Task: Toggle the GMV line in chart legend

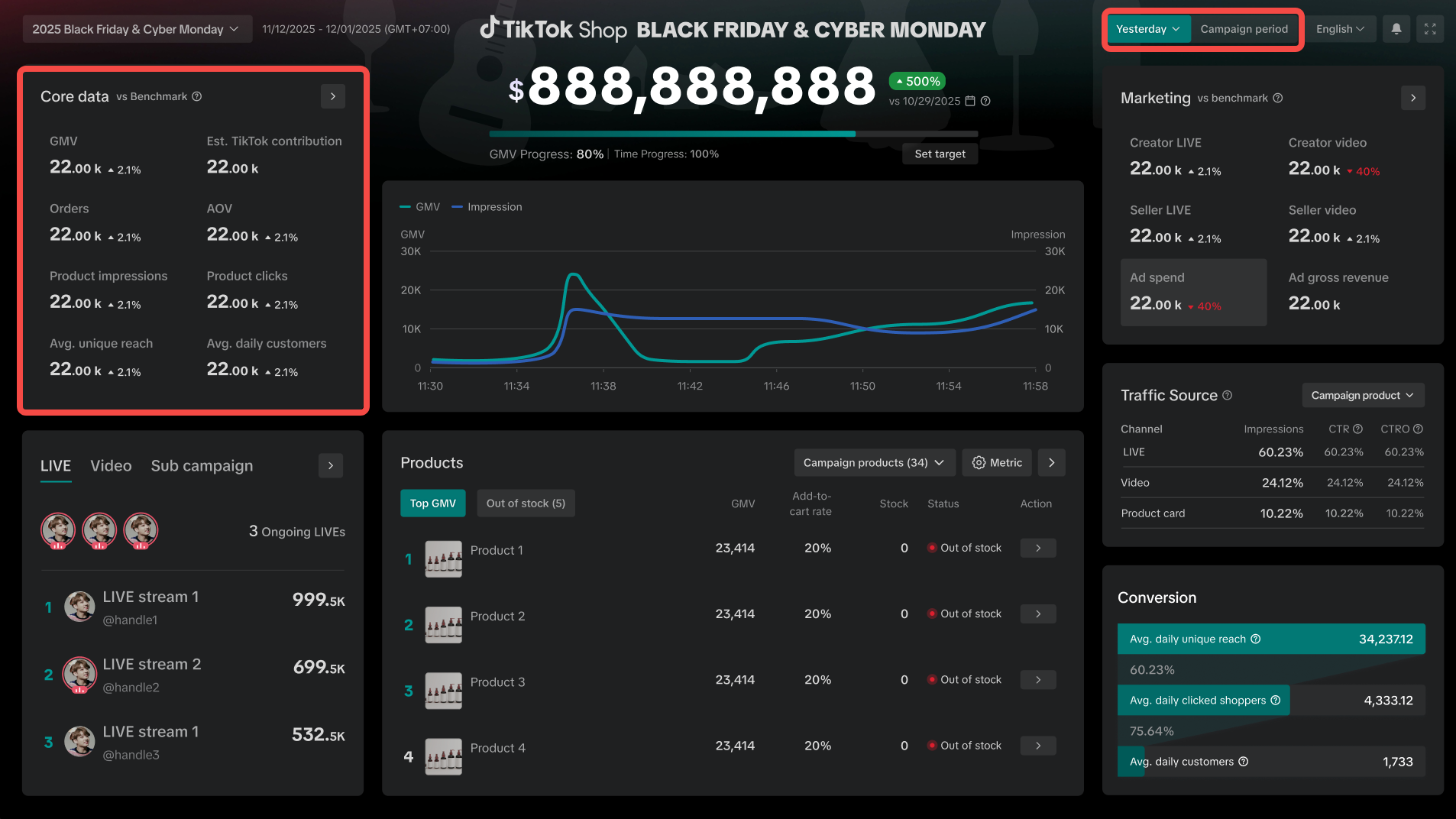Action: (x=420, y=207)
